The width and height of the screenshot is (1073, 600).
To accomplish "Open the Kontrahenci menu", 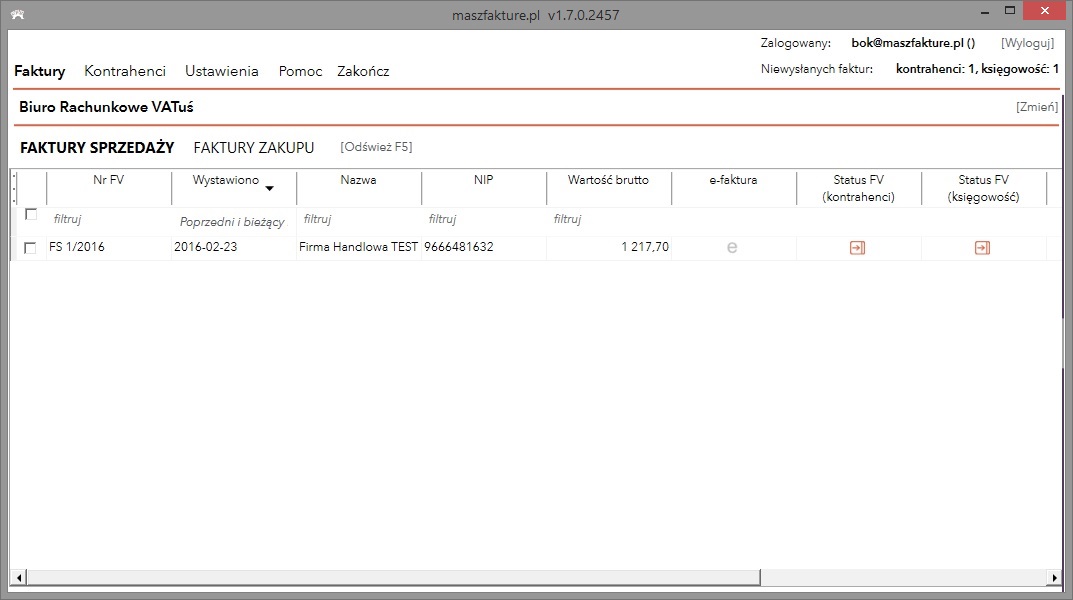I will click(125, 71).
